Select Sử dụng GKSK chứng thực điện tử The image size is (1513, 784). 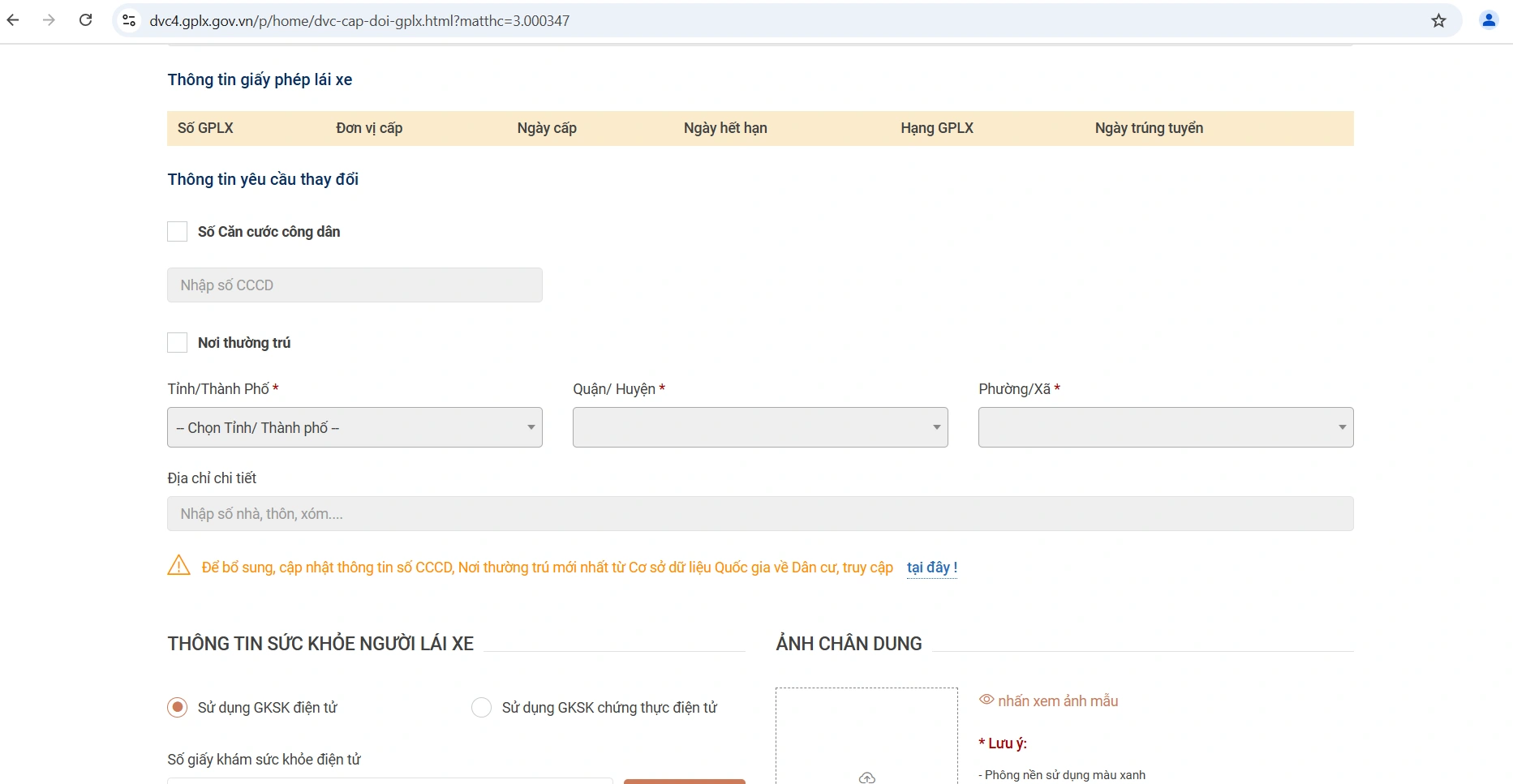[481, 707]
